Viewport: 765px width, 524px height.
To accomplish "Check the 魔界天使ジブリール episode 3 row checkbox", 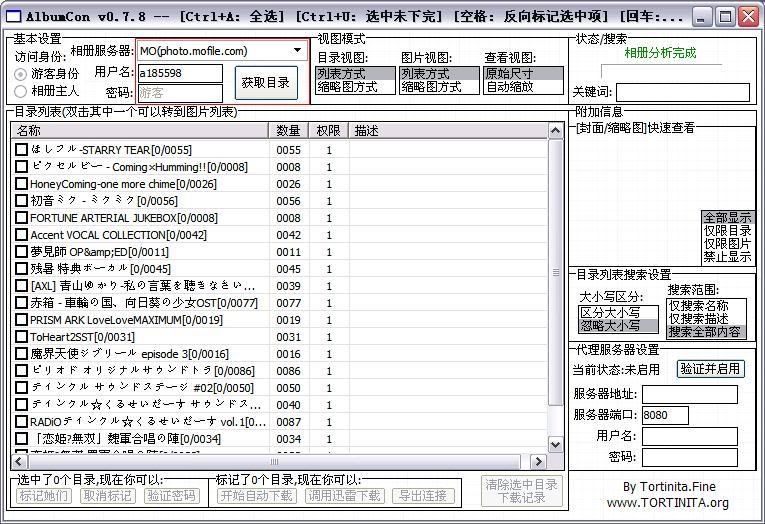I will coord(21,354).
